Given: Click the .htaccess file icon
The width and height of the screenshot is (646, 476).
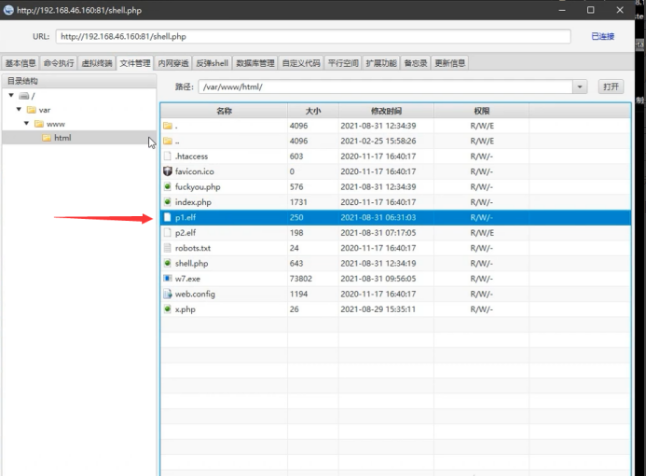Looking at the screenshot, I should (x=167, y=156).
